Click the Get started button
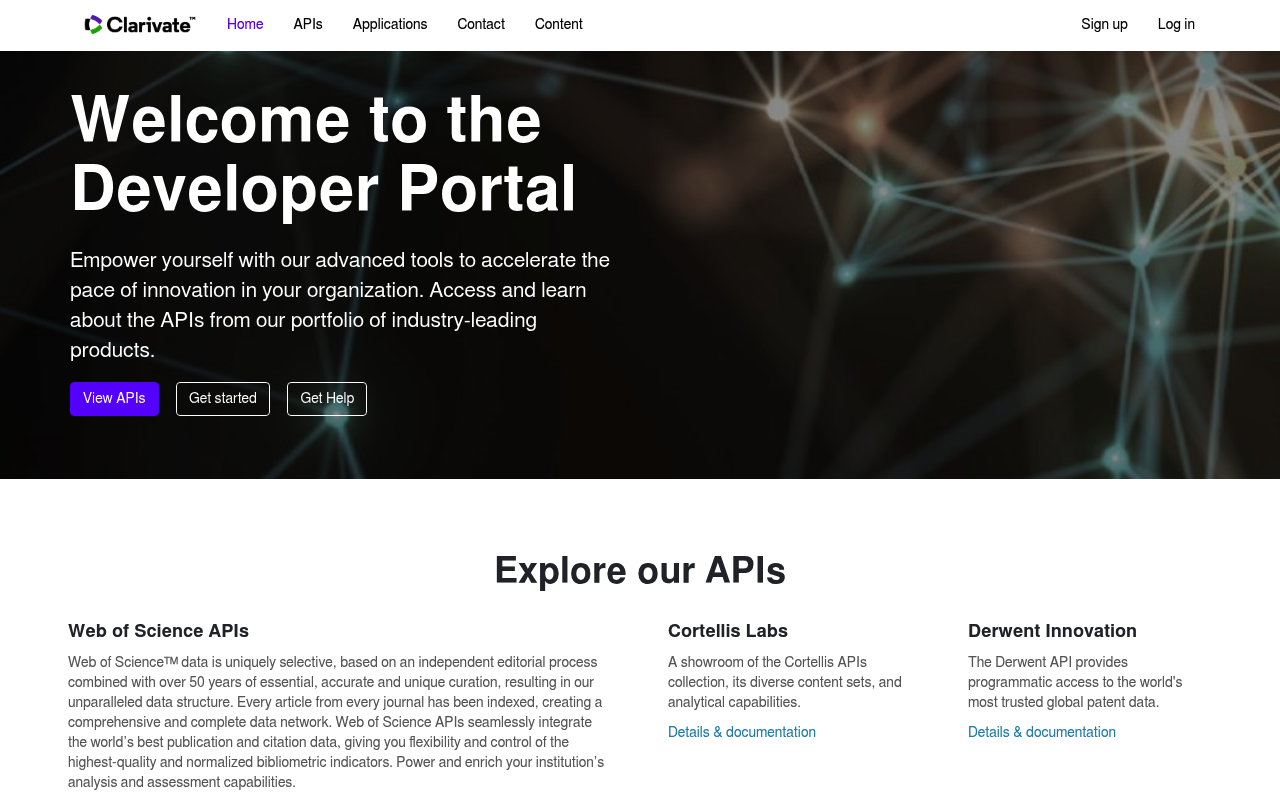1280x800 pixels. click(x=223, y=399)
